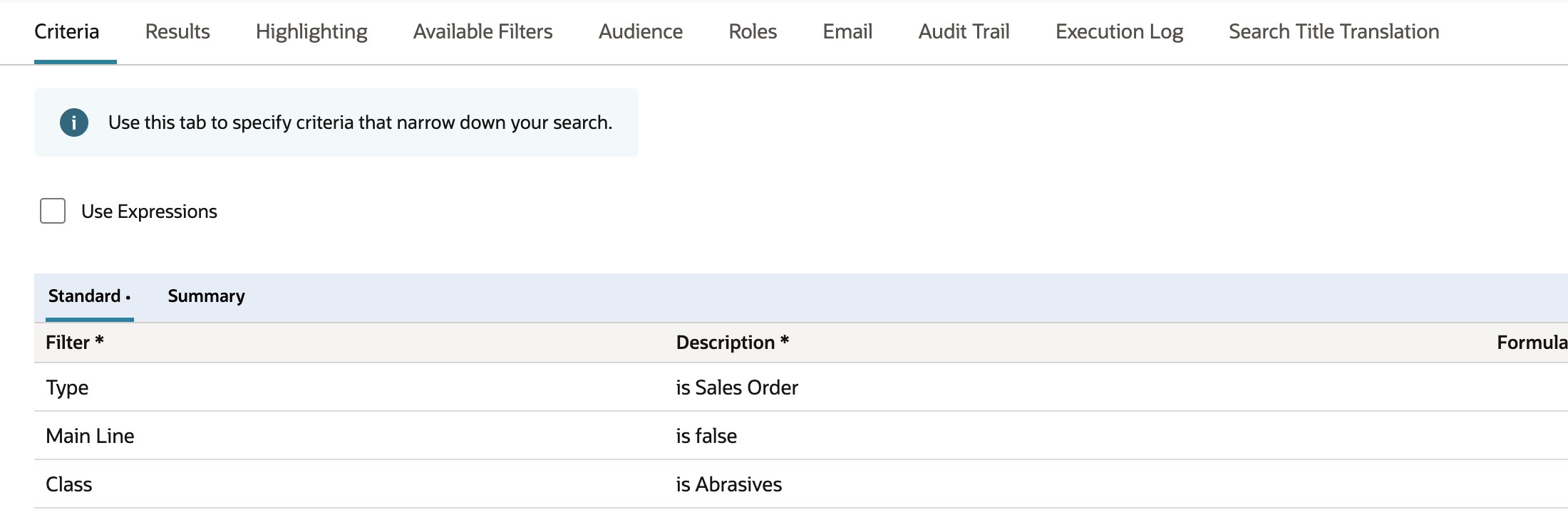This screenshot has width=1568, height=527.
Task: Click the 'is Abrasives' description cell
Action: [728, 484]
